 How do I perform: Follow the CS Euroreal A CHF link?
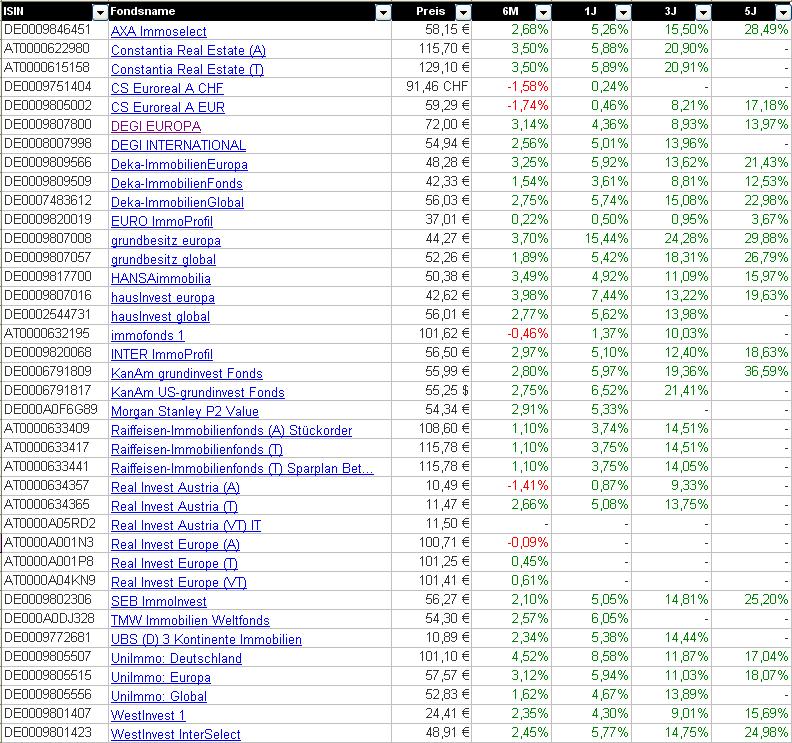point(167,88)
